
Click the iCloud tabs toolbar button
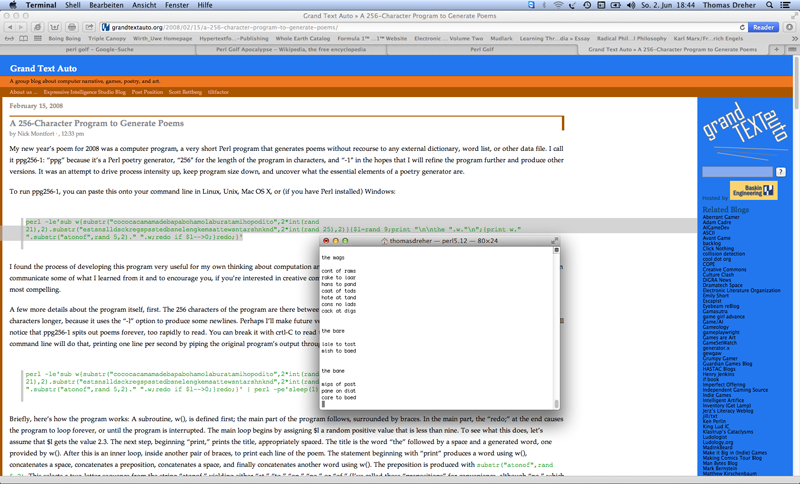click(38, 27)
